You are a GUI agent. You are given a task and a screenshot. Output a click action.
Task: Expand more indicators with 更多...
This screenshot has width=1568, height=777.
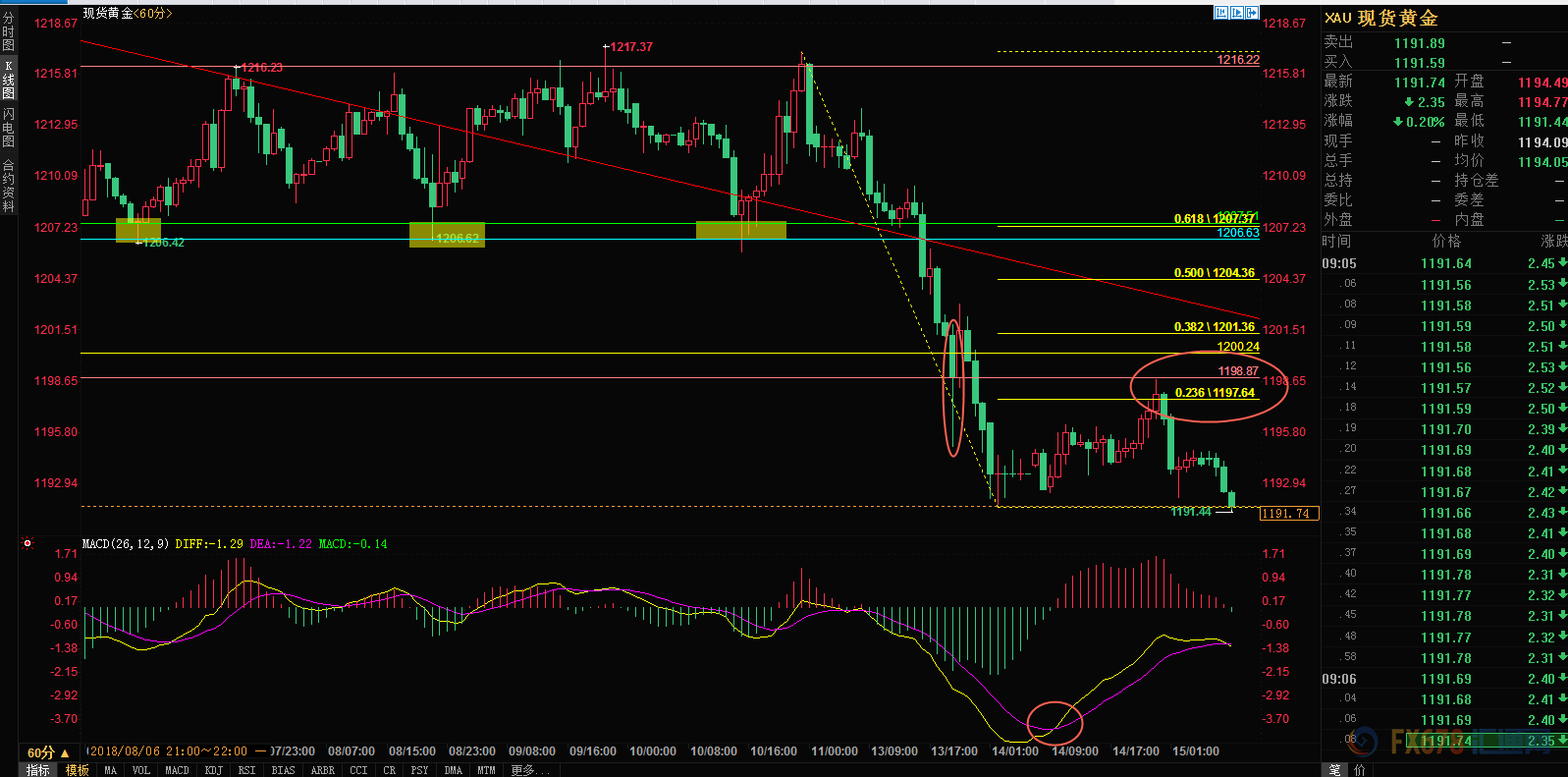click(x=523, y=770)
